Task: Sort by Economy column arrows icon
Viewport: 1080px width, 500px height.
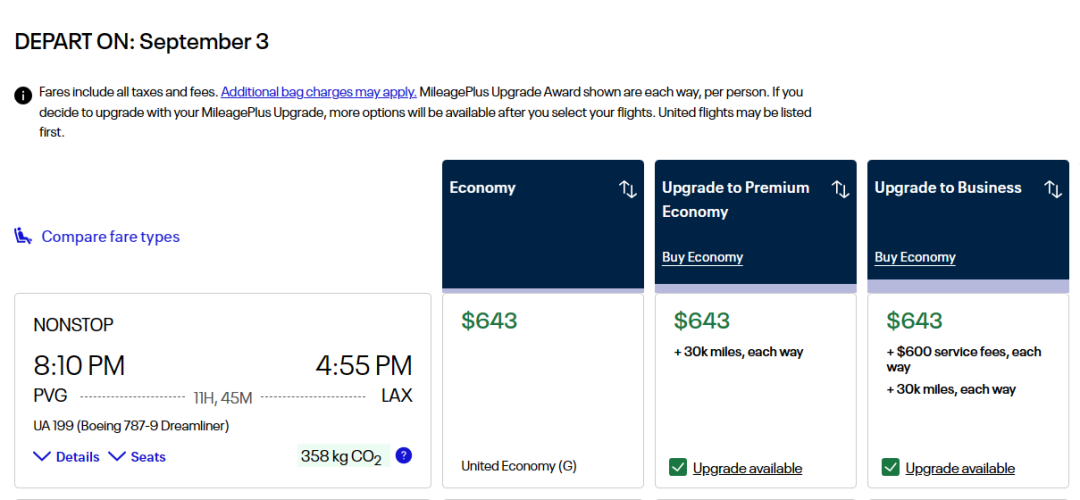Action: [x=628, y=189]
